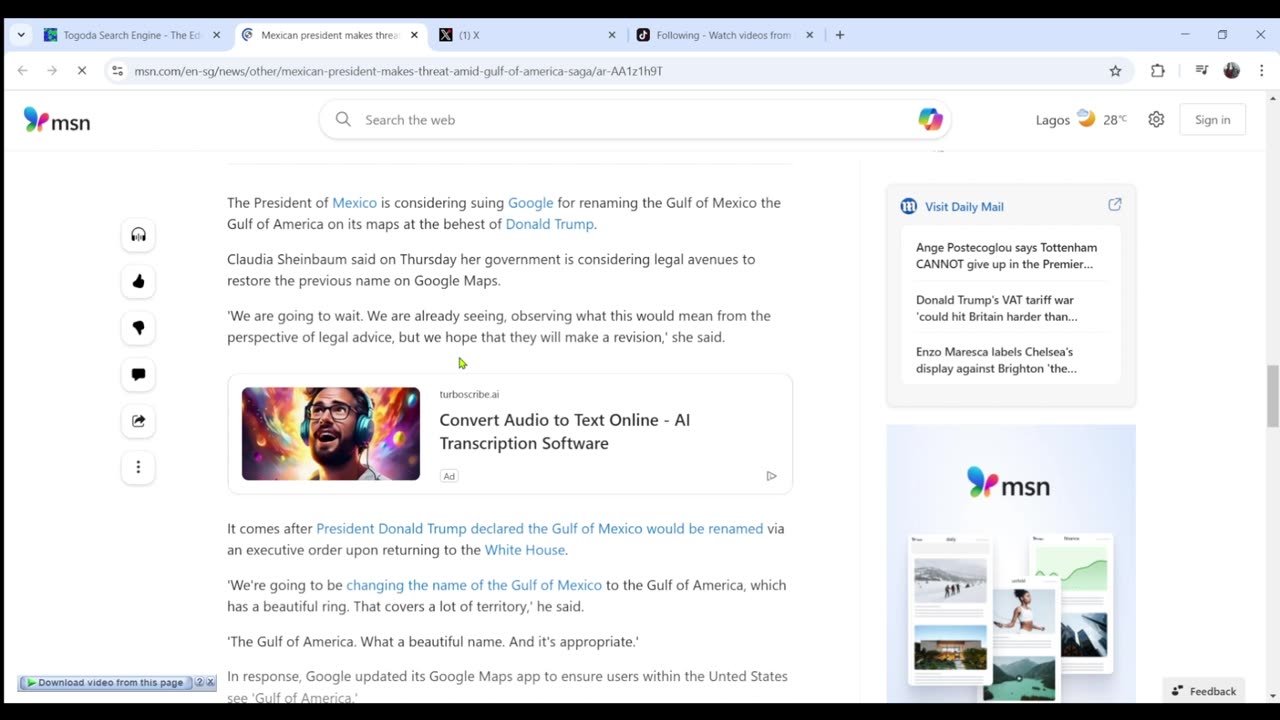Open the Donald Trump link
The image size is (1280, 720).
click(x=549, y=224)
